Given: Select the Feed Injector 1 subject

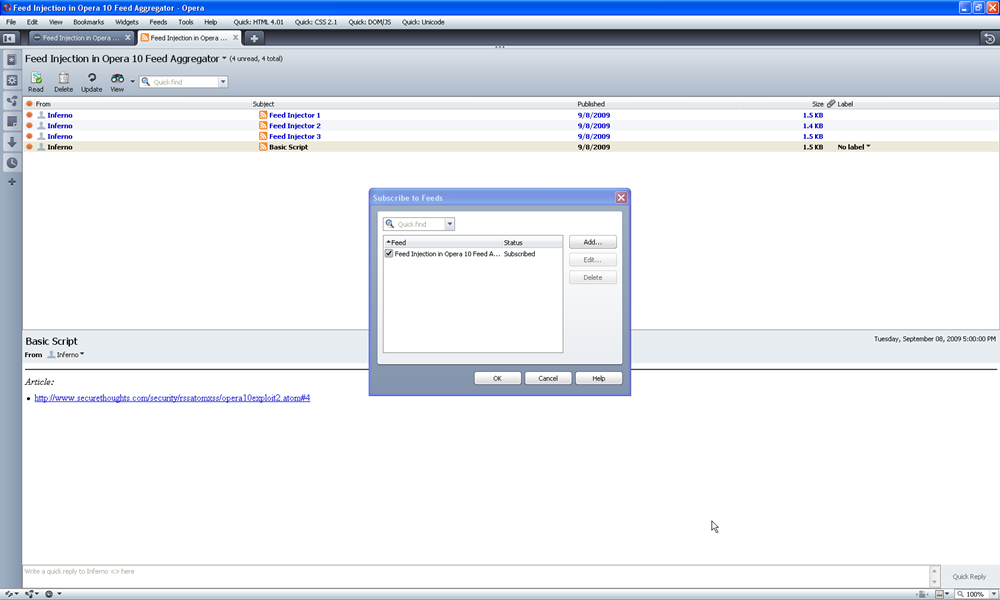Looking at the screenshot, I should 295,115.
